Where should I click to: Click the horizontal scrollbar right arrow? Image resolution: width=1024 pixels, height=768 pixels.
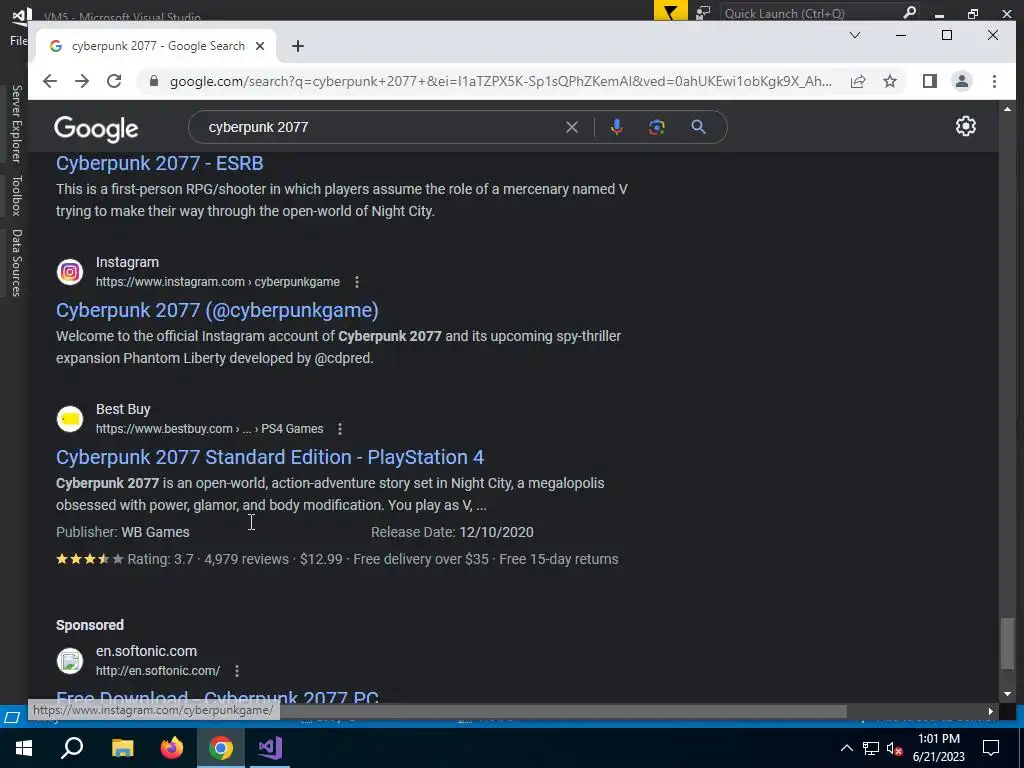tap(991, 711)
